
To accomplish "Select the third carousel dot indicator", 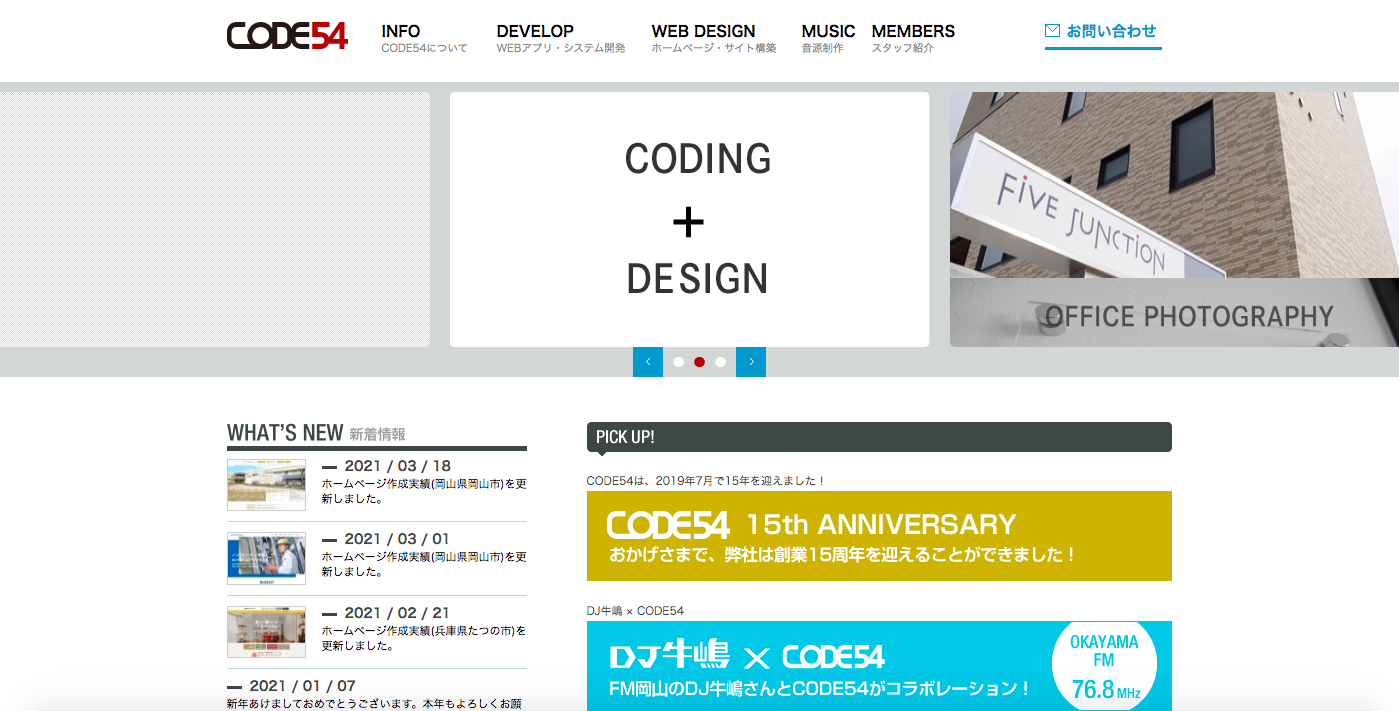I will click(720, 362).
